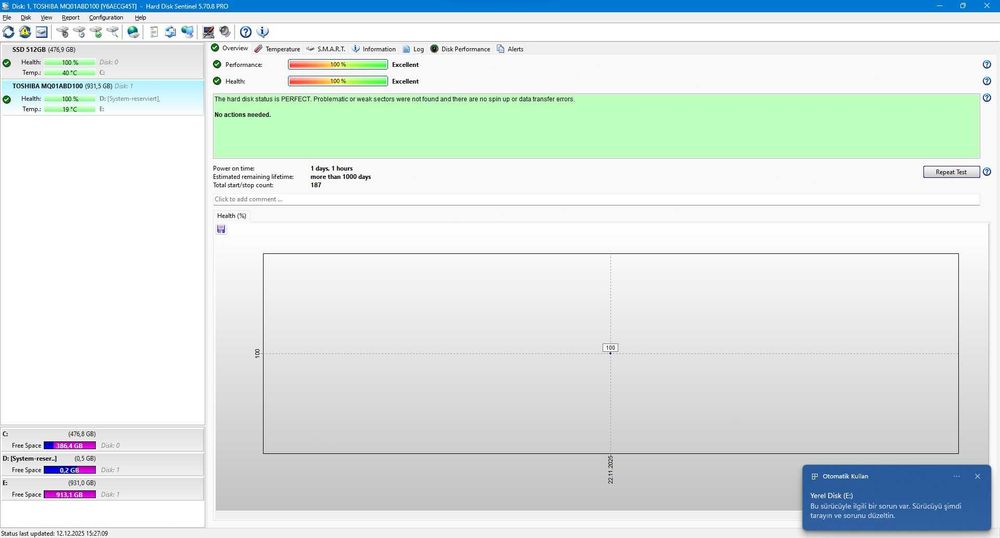The width and height of the screenshot is (1000, 538).
Task: Click green check icon on TOSHIBA disk
Action: [x=6, y=99]
